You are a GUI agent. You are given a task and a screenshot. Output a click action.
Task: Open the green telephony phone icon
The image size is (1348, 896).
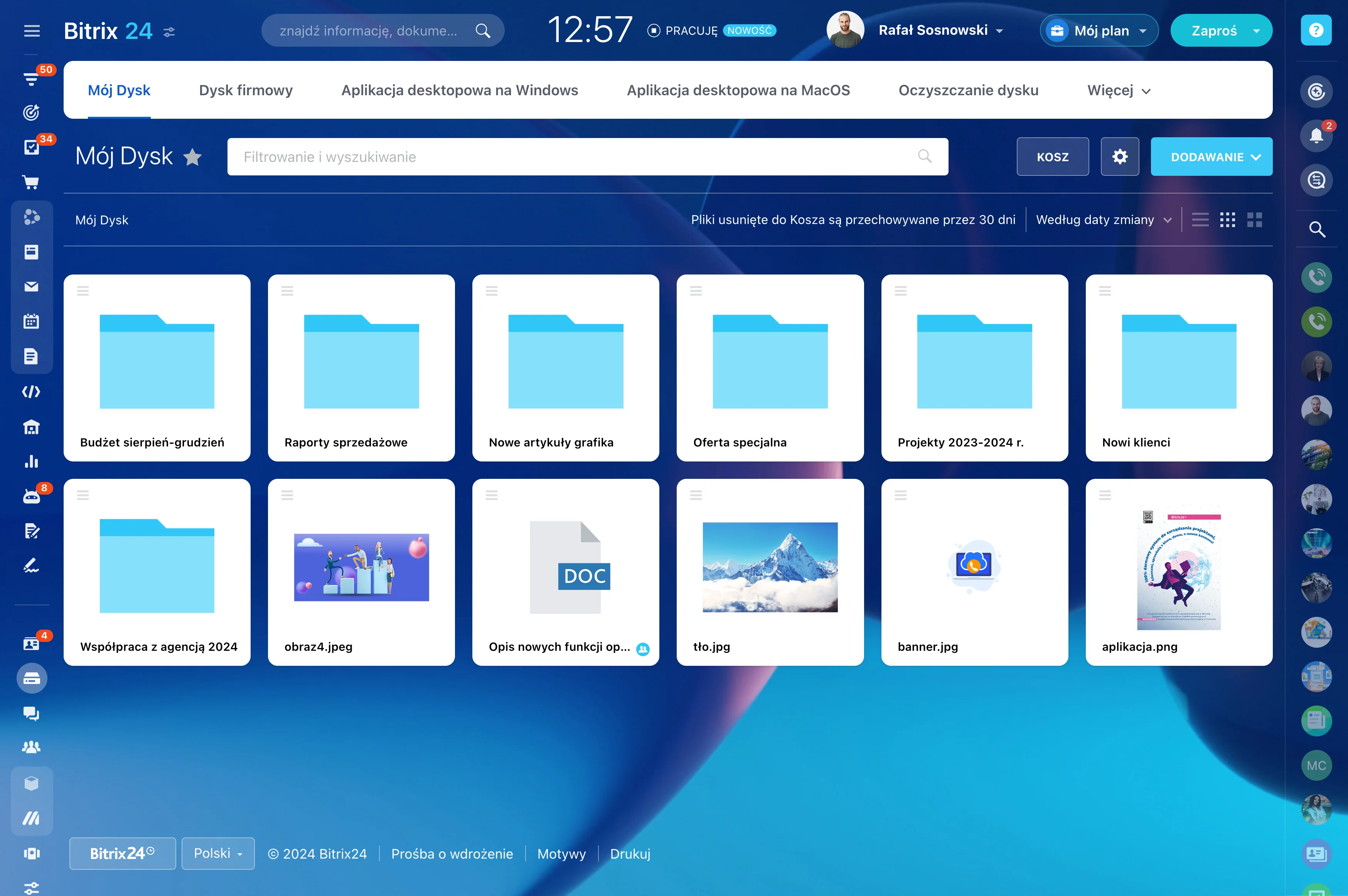click(1316, 321)
